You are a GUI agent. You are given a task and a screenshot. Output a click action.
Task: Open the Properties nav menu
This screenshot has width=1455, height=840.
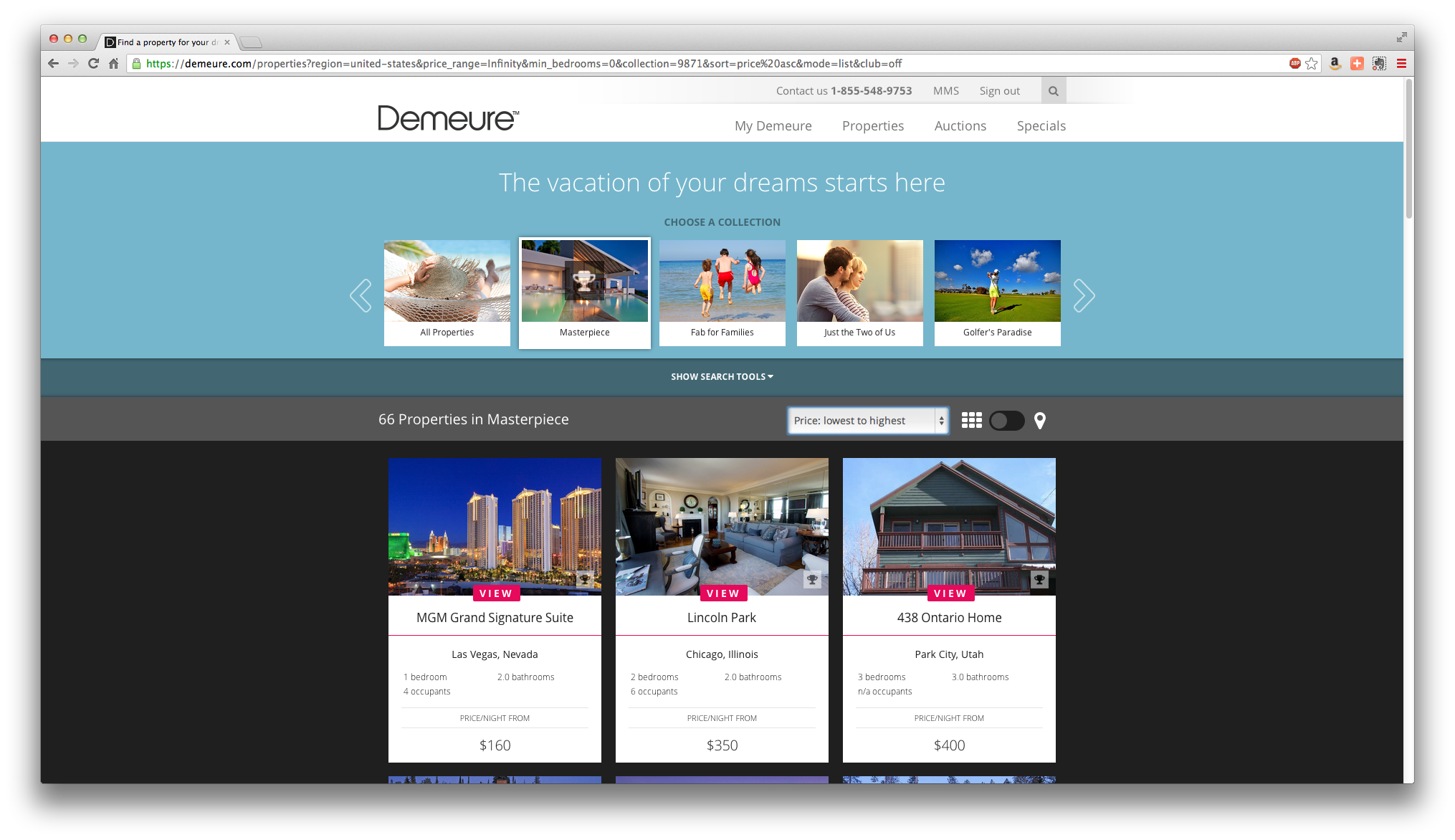click(872, 126)
